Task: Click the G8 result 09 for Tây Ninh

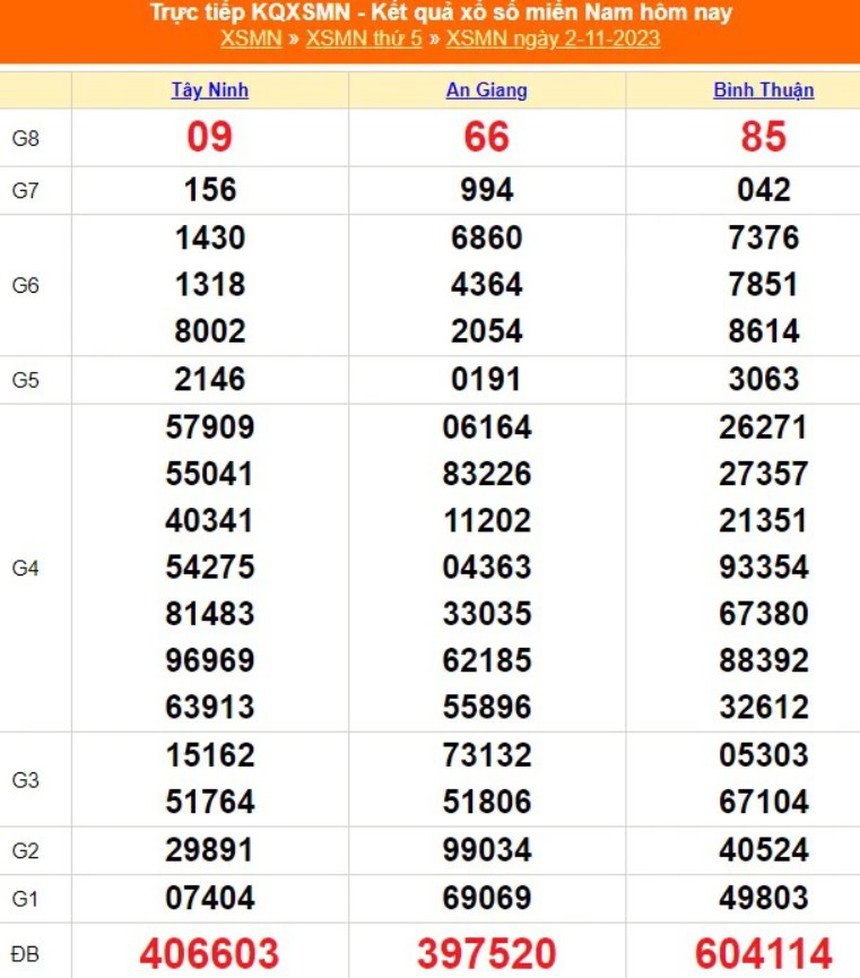Action: (x=209, y=137)
